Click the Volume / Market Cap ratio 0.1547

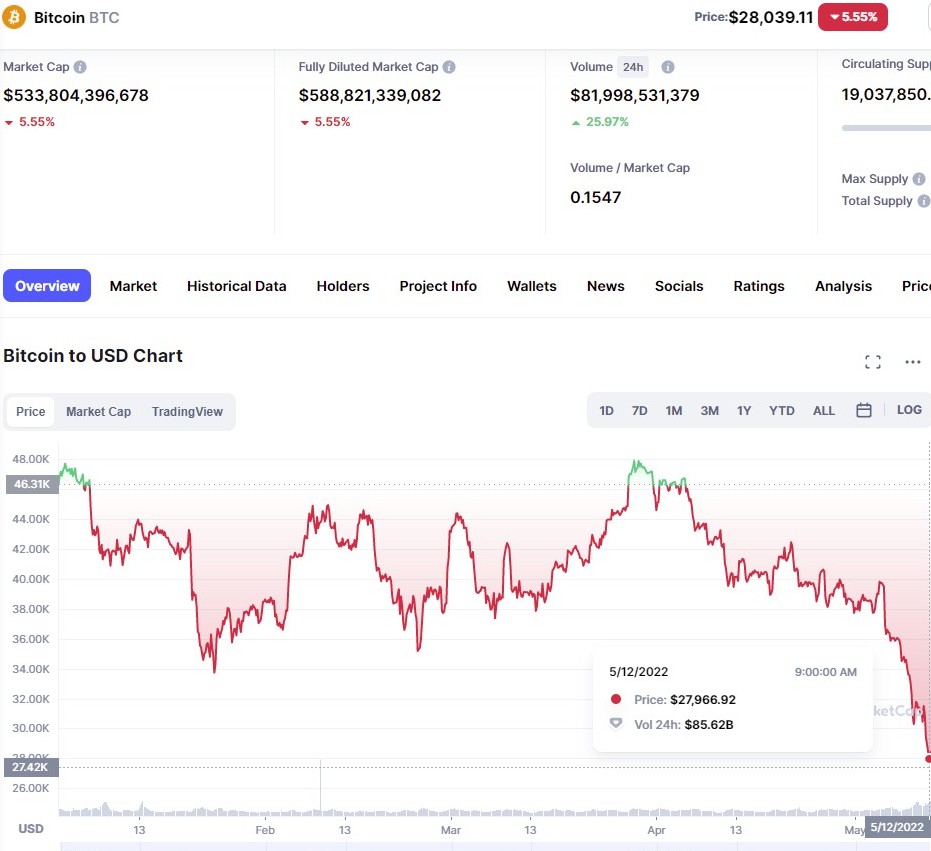pyautogui.click(x=596, y=197)
